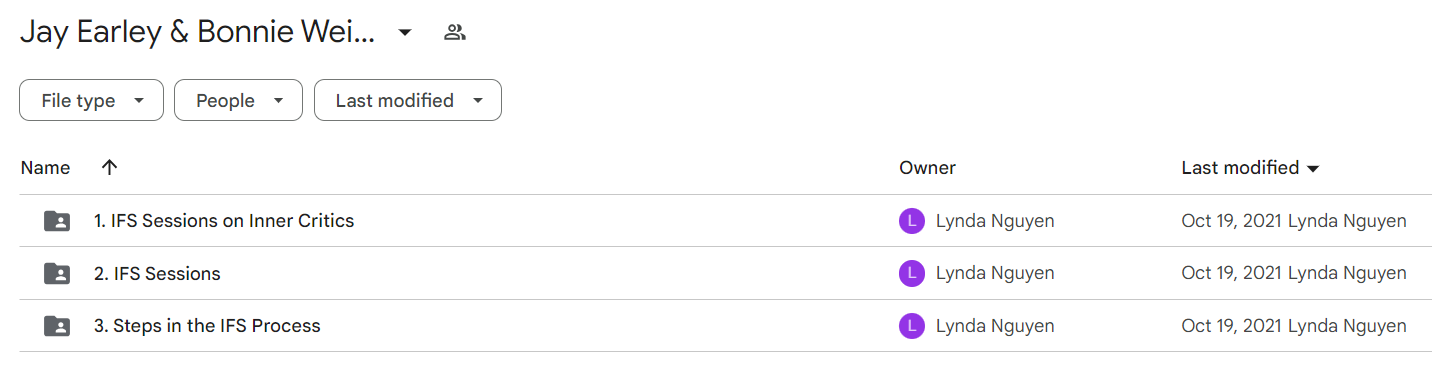
Task: Click shared folder icon for IFS Sessions on Inner Critics
Action: (x=57, y=221)
